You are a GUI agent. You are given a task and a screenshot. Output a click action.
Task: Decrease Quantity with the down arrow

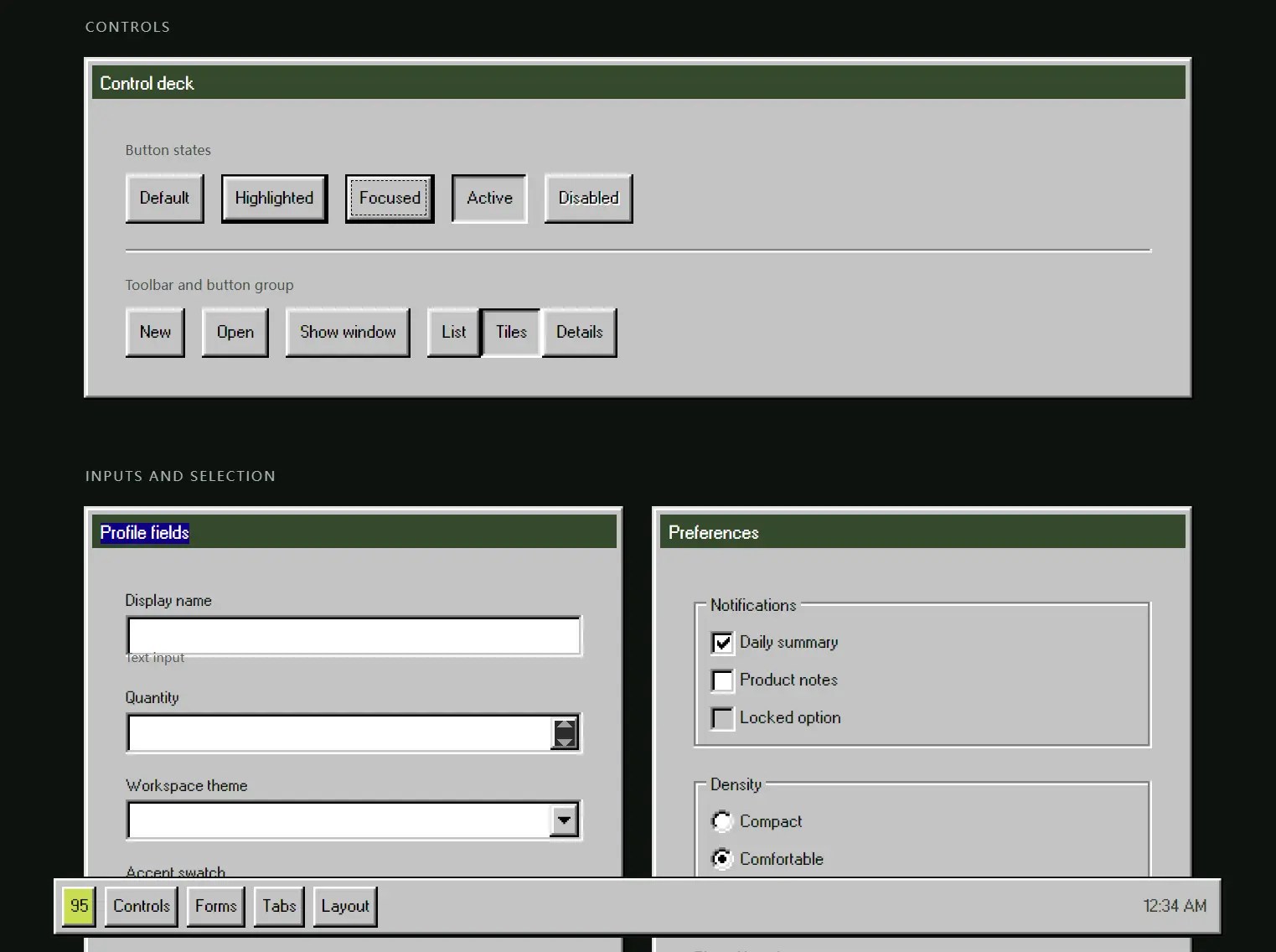point(566,741)
